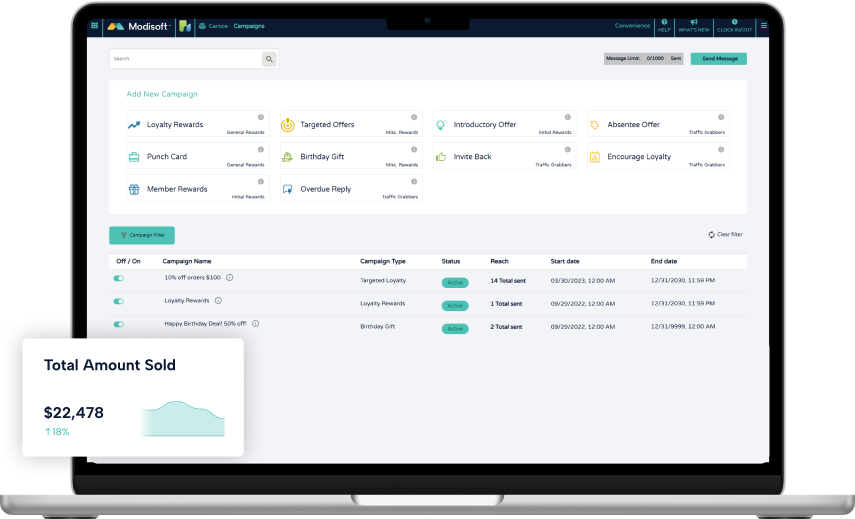Add a Member Rewards campaign
This screenshot has width=855, height=519.
[x=197, y=188]
